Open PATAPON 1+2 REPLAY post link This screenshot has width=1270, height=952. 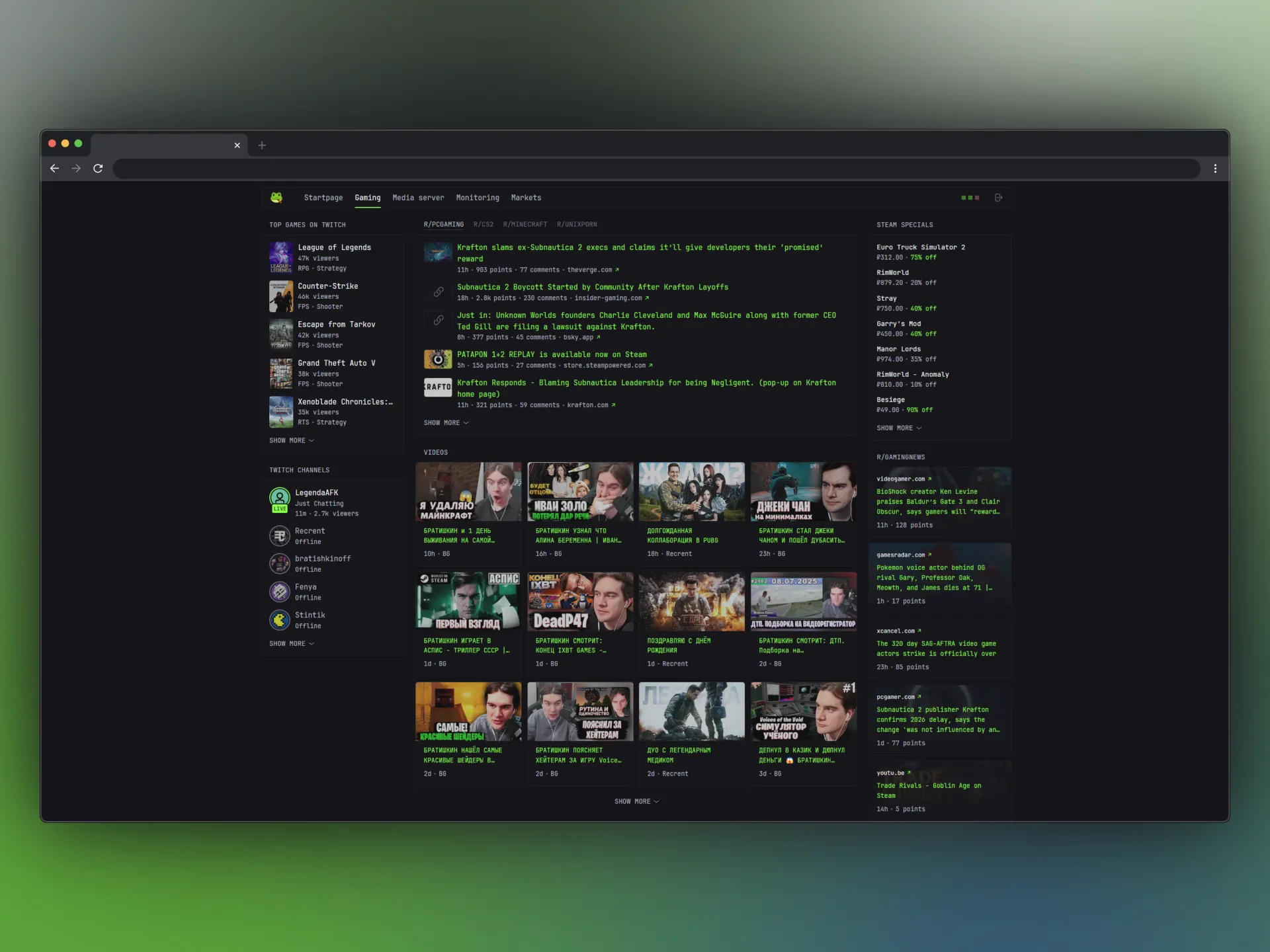tap(552, 354)
